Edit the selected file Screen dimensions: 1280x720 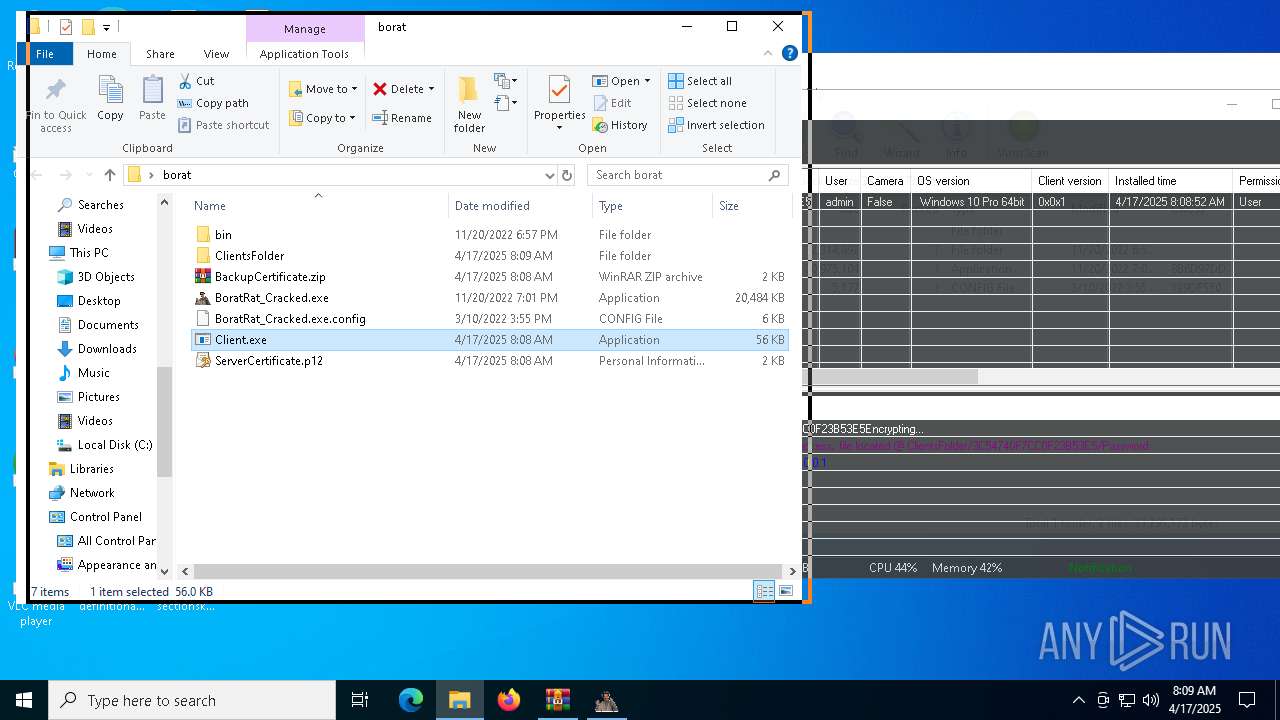click(612, 103)
